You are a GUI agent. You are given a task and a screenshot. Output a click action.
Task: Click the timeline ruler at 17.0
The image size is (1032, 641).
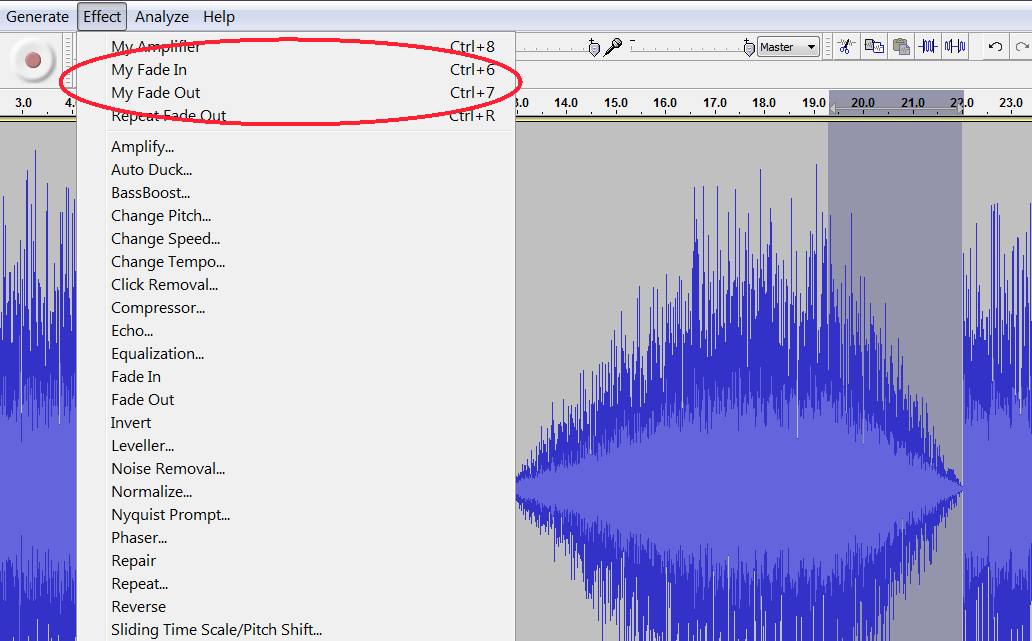(714, 103)
